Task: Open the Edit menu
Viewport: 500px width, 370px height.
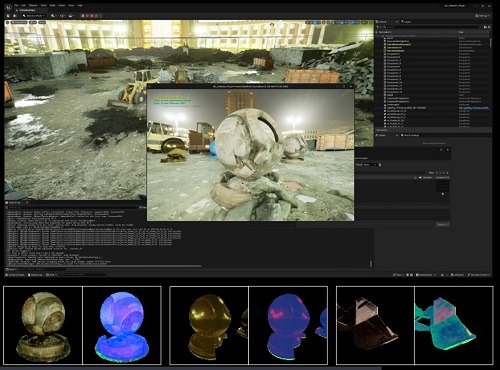Action: (24, 5)
